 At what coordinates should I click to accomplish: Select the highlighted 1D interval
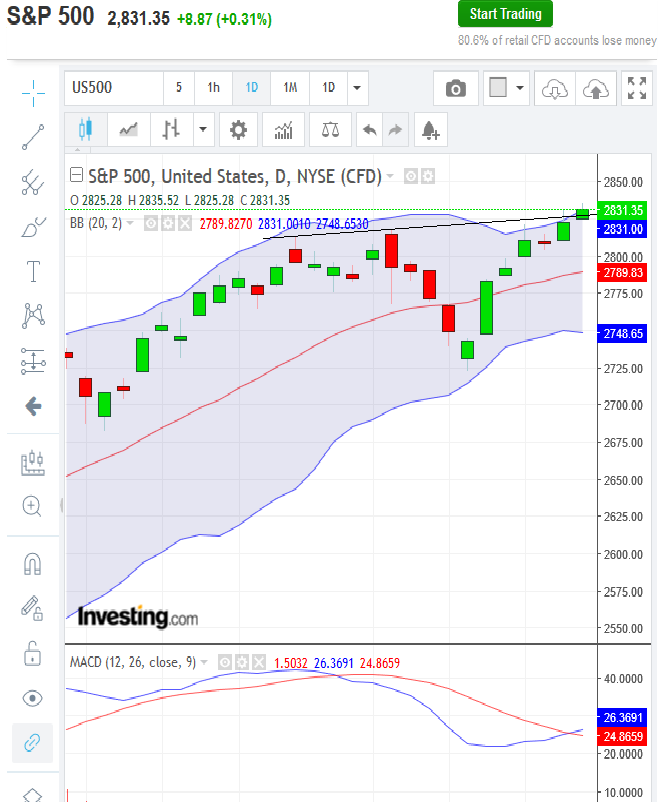[251, 88]
